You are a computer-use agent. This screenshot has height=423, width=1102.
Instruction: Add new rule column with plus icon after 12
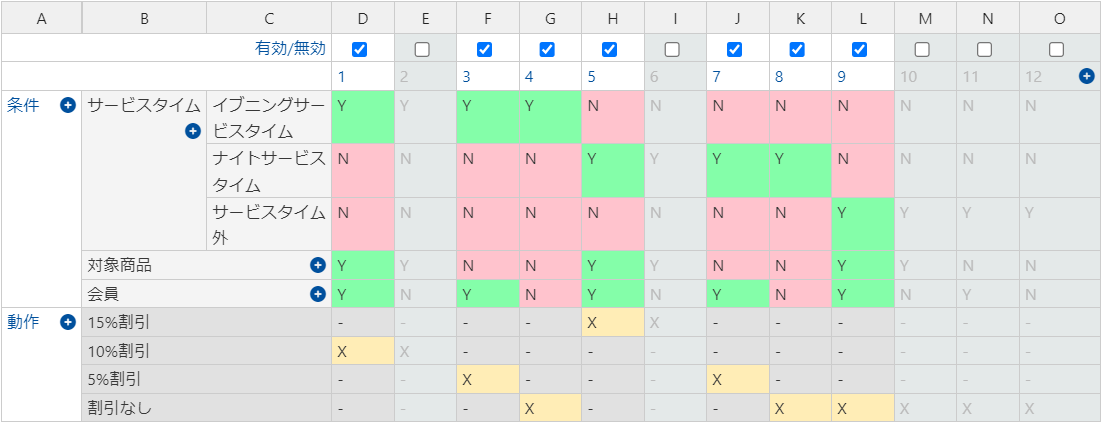(1087, 76)
